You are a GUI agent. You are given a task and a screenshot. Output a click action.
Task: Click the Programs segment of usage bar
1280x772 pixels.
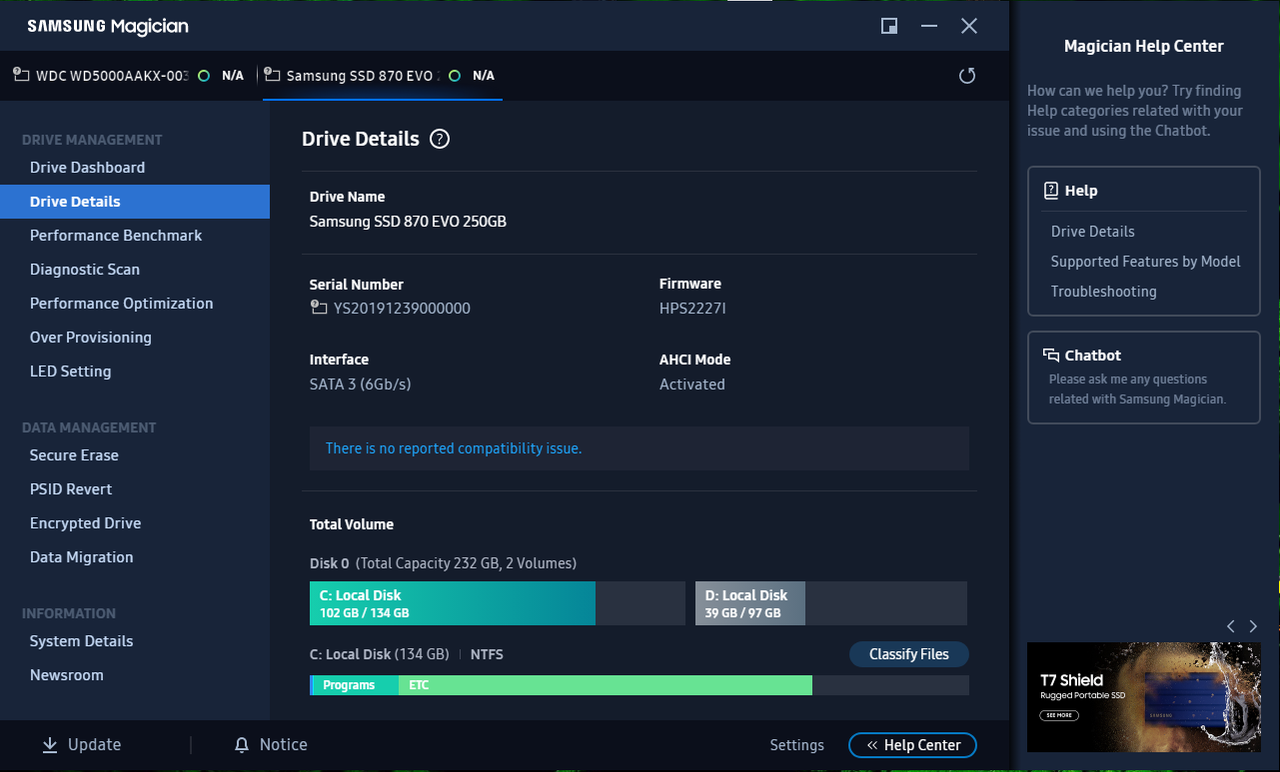[355, 685]
